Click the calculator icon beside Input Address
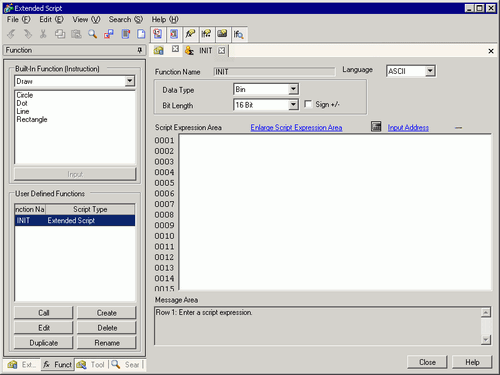Image resolution: width=500 pixels, height=375 pixels. pyautogui.click(x=376, y=127)
